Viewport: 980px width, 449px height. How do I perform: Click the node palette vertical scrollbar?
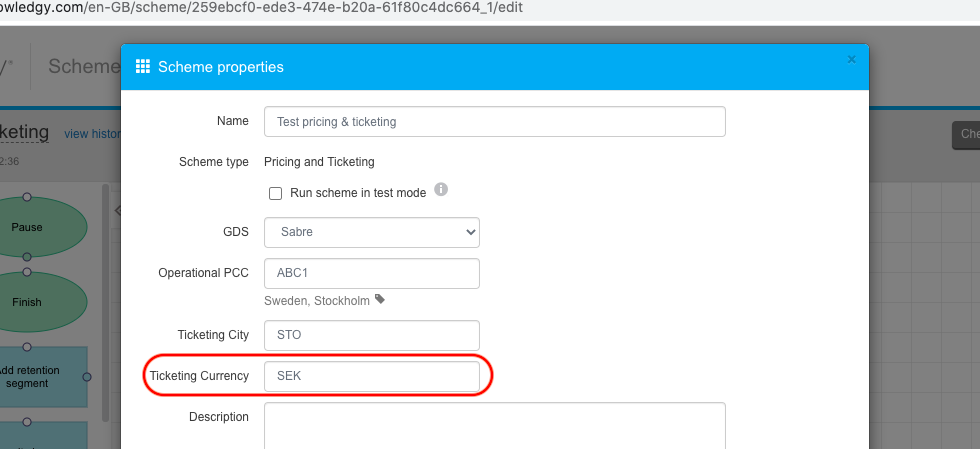pos(104,300)
